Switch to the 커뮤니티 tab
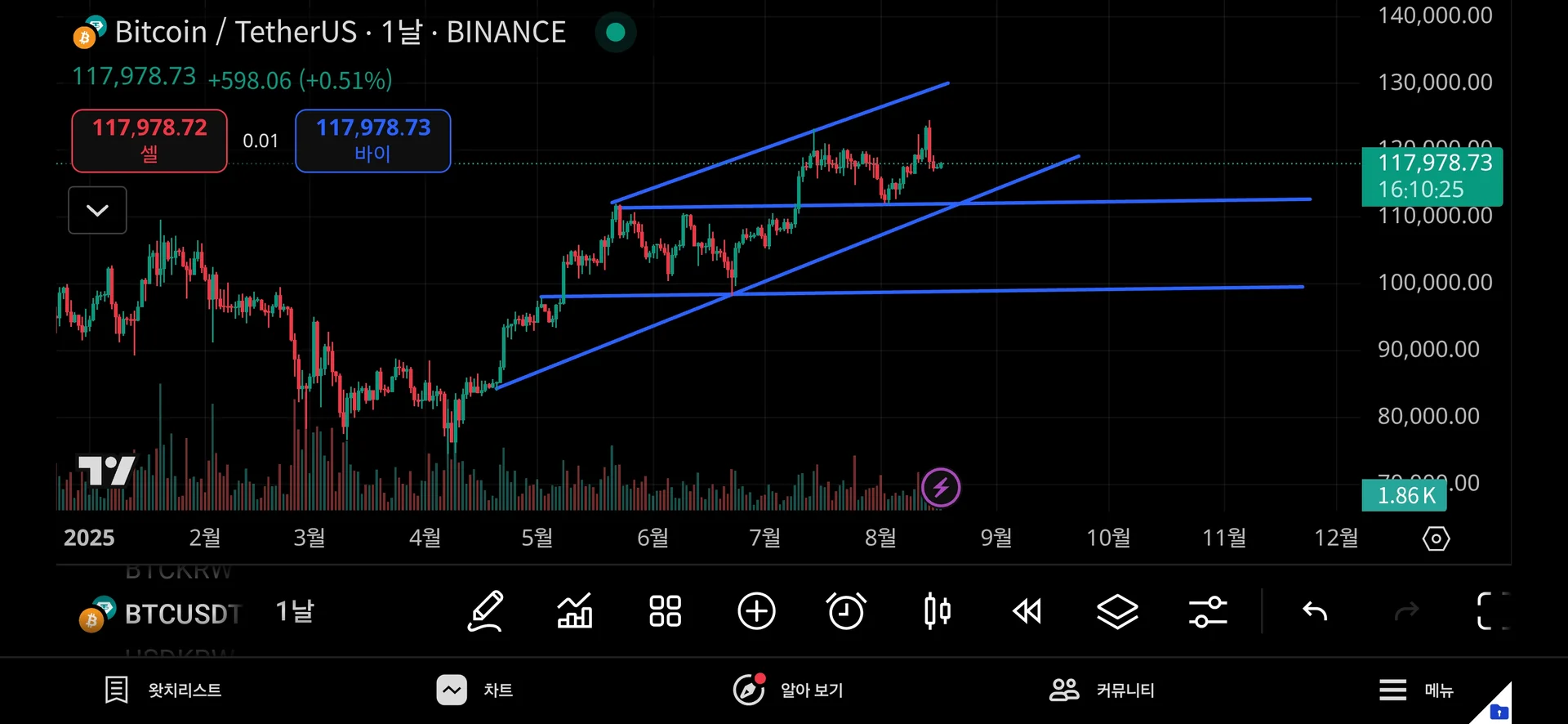Viewport: 1568px width, 724px height. pos(1102,690)
